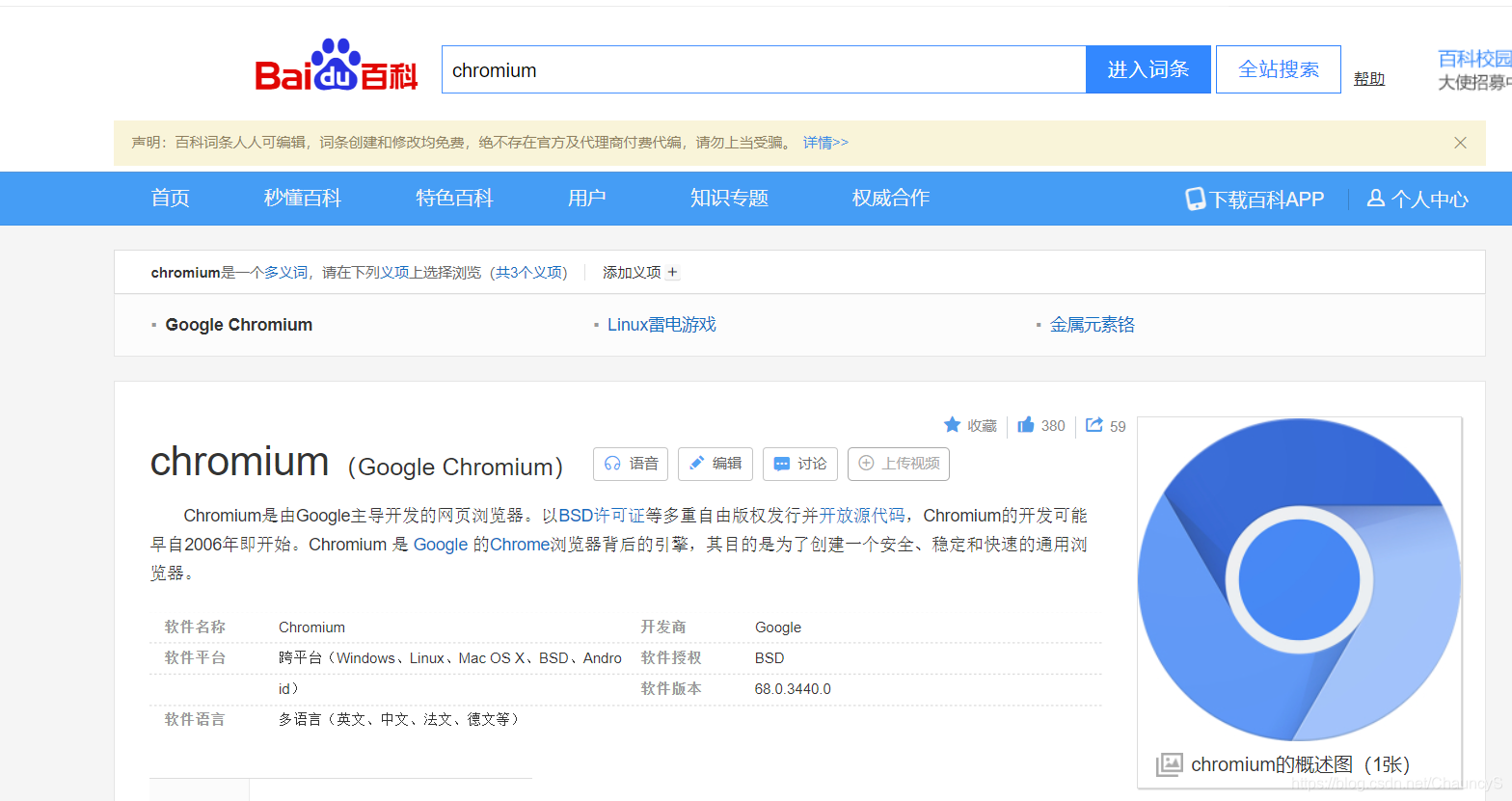Click the headphone 语音 button
Image resolution: width=1512 pixels, height=801 pixels.
[x=632, y=464]
